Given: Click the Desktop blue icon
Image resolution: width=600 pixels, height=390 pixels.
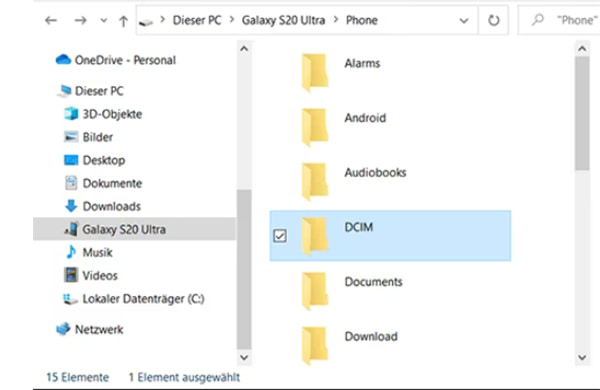Looking at the screenshot, I should click(x=71, y=160).
